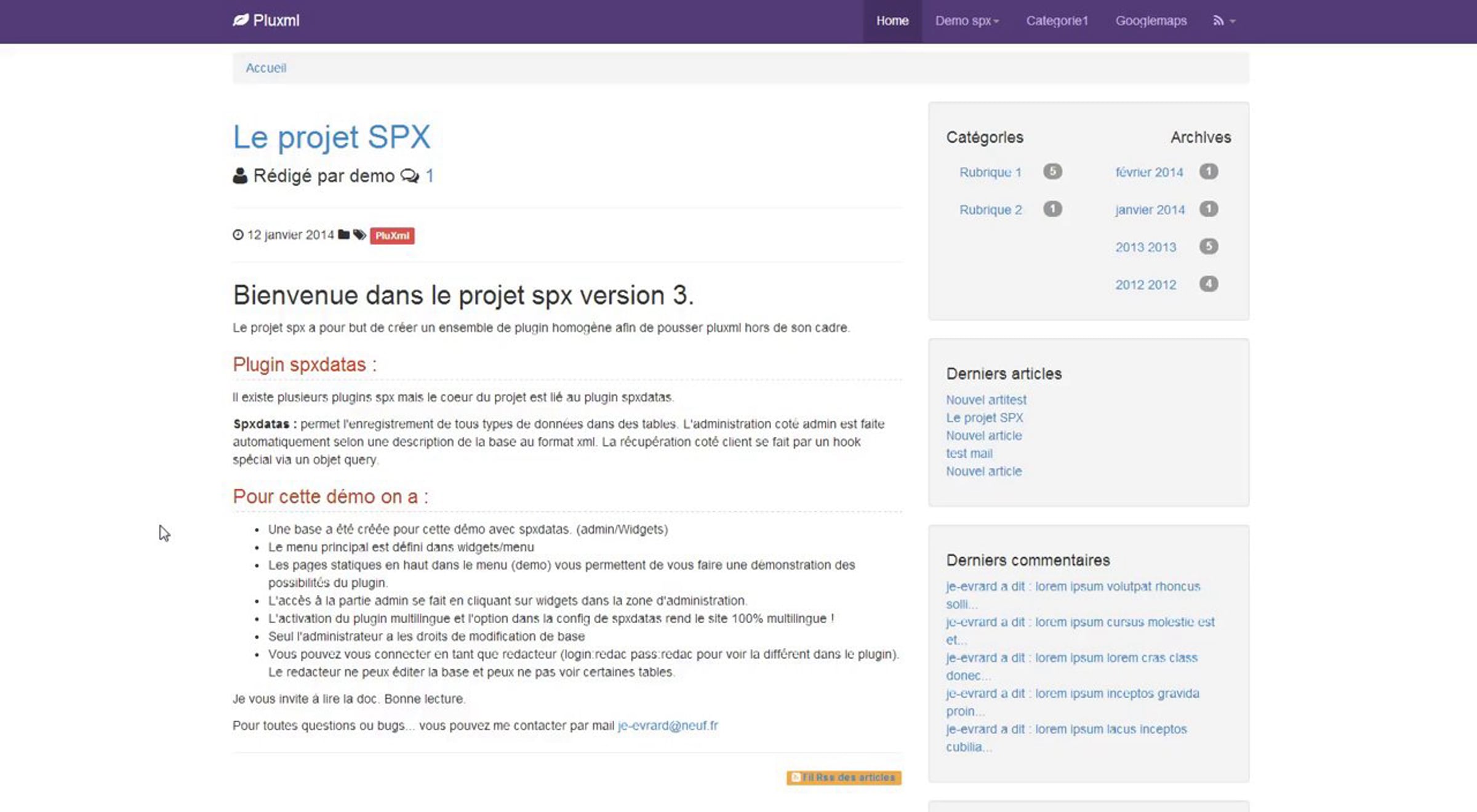Click the RSS icon in Fil Rss des articles
This screenshot has height=812, width=1477.
pyautogui.click(x=795, y=778)
